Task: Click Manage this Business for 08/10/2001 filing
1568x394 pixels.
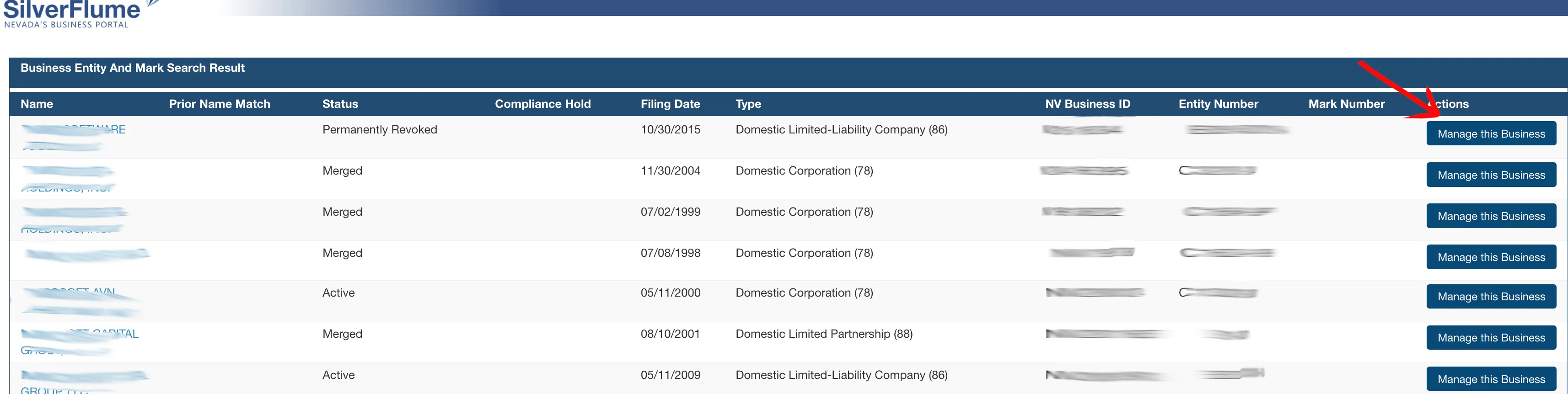Action: tap(1491, 337)
